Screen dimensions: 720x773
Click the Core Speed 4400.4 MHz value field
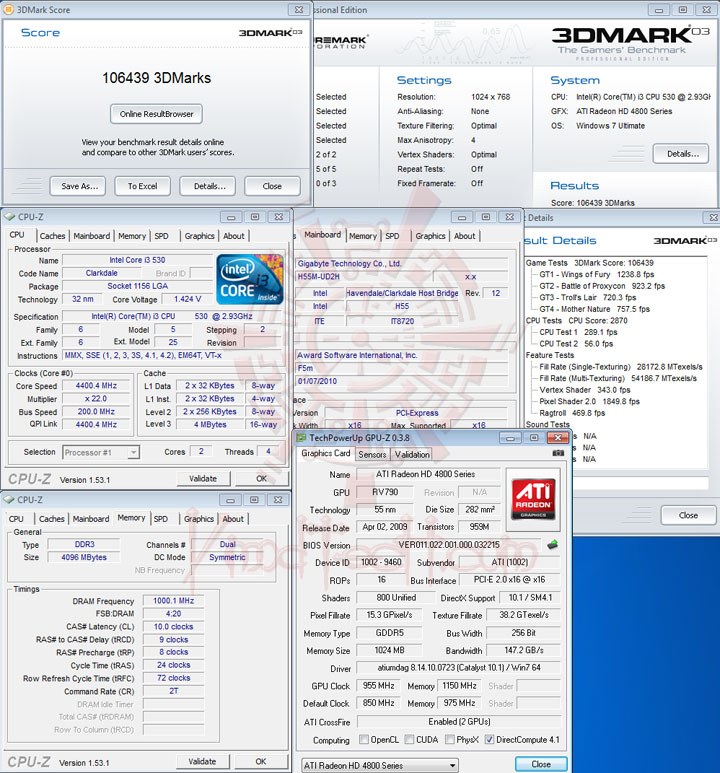click(96, 386)
